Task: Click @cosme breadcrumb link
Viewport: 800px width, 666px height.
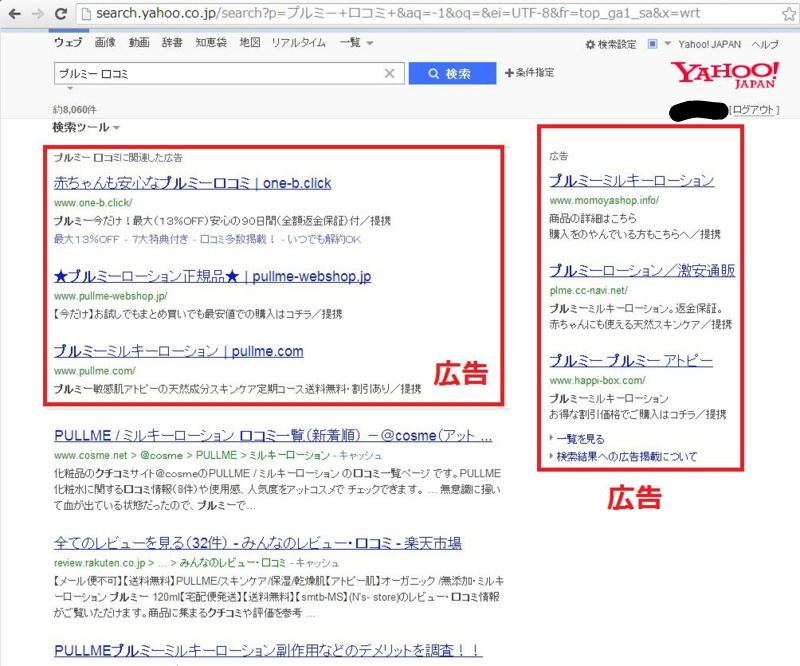Action: coord(161,455)
